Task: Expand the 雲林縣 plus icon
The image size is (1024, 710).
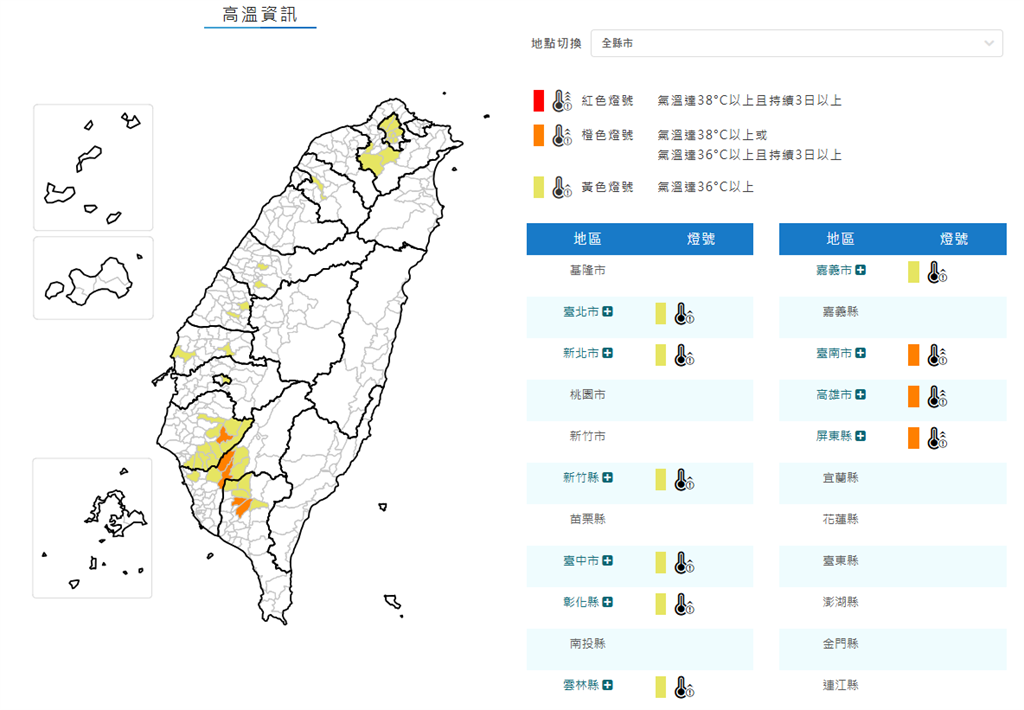Action: click(x=607, y=685)
